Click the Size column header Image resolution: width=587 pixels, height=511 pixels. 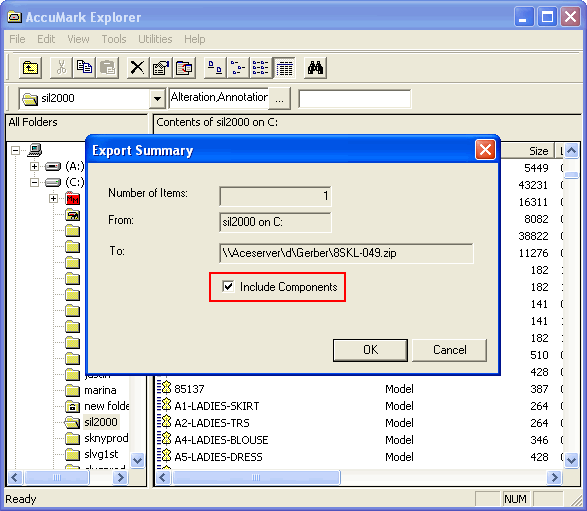pyautogui.click(x=527, y=151)
